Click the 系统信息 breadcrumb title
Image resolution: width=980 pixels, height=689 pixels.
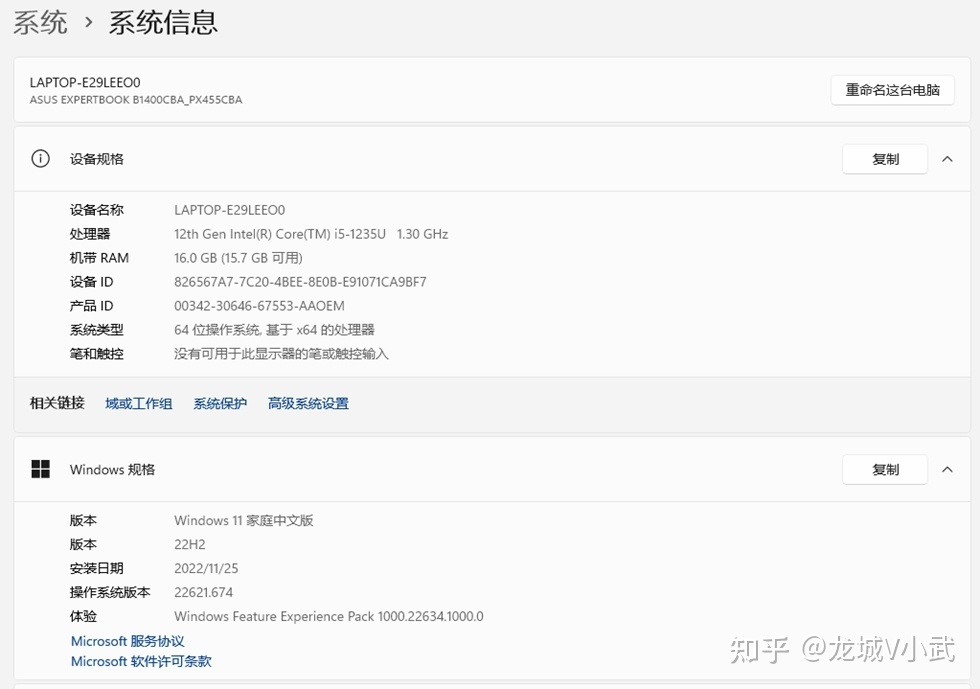[x=163, y=23]
